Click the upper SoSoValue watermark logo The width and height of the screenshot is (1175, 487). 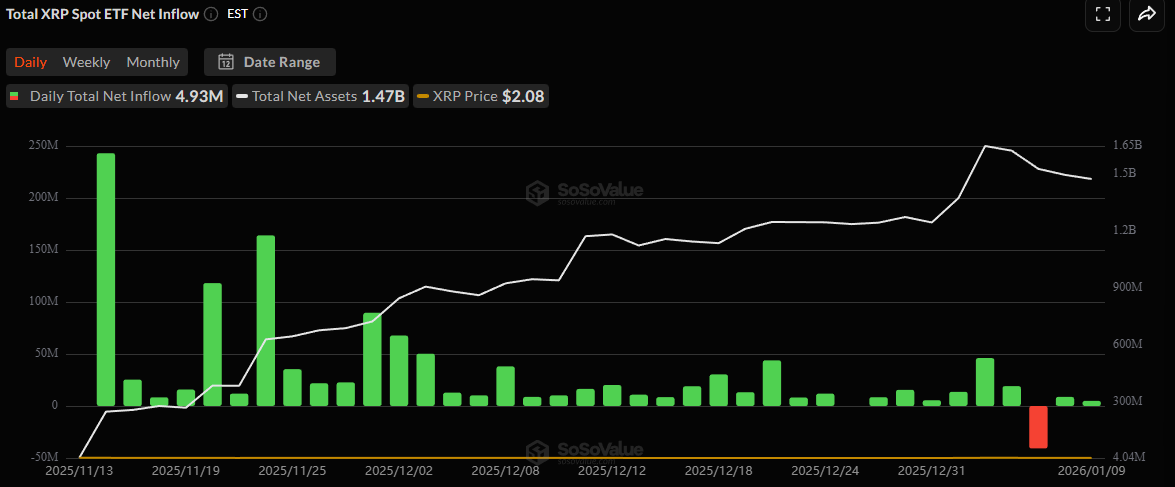point(585,191)
